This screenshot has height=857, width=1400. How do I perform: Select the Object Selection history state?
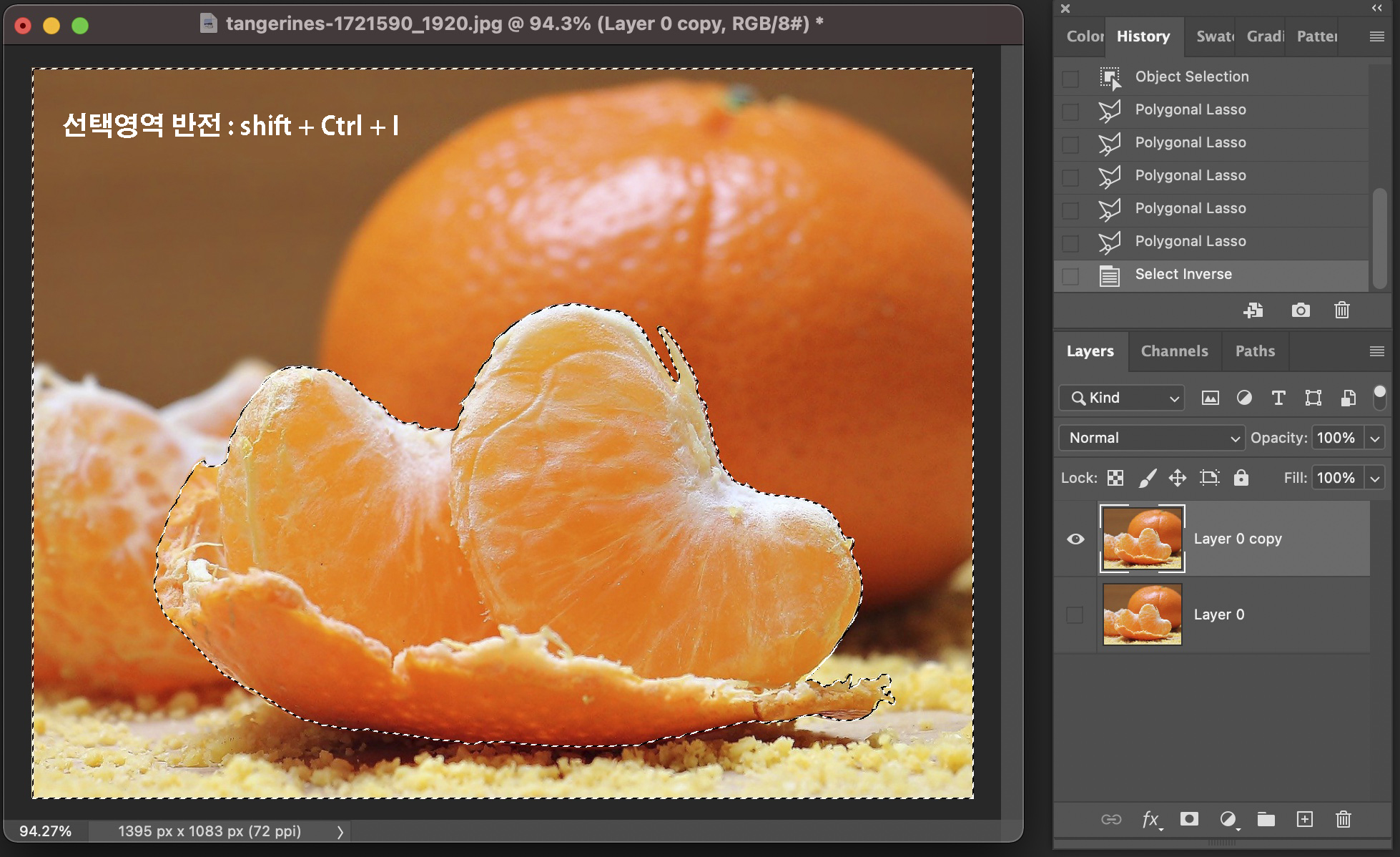1191,77
